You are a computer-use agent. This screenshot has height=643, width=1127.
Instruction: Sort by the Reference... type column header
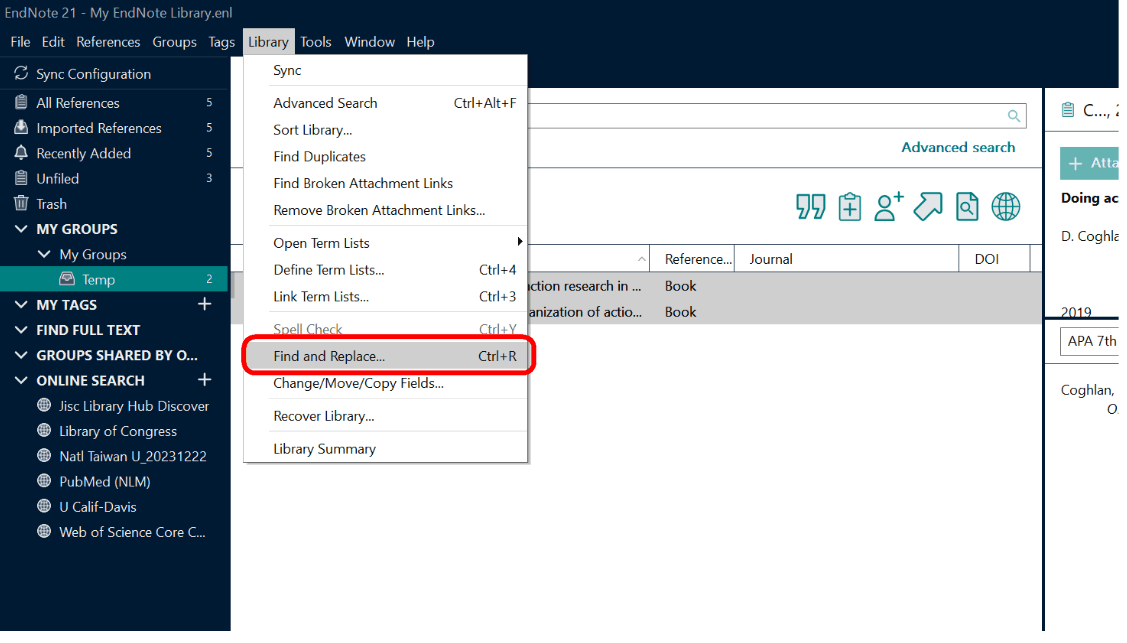coord(692,259)
